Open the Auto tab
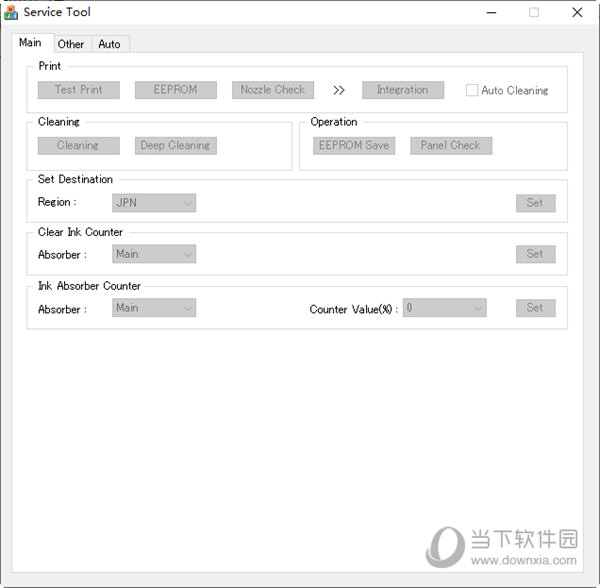This screenshot has height=588, width=600. pos(110,44)
